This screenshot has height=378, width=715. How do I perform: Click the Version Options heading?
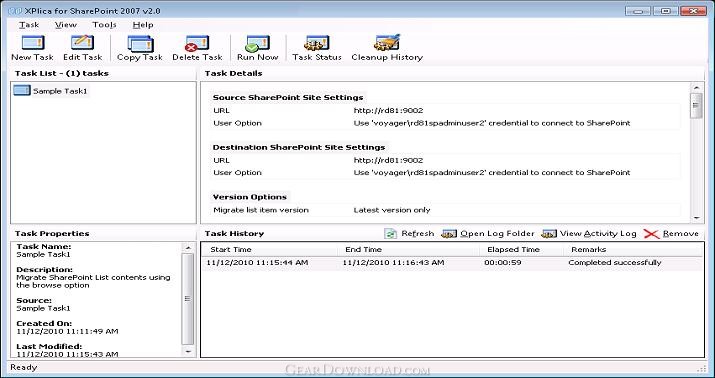[249, 197]
